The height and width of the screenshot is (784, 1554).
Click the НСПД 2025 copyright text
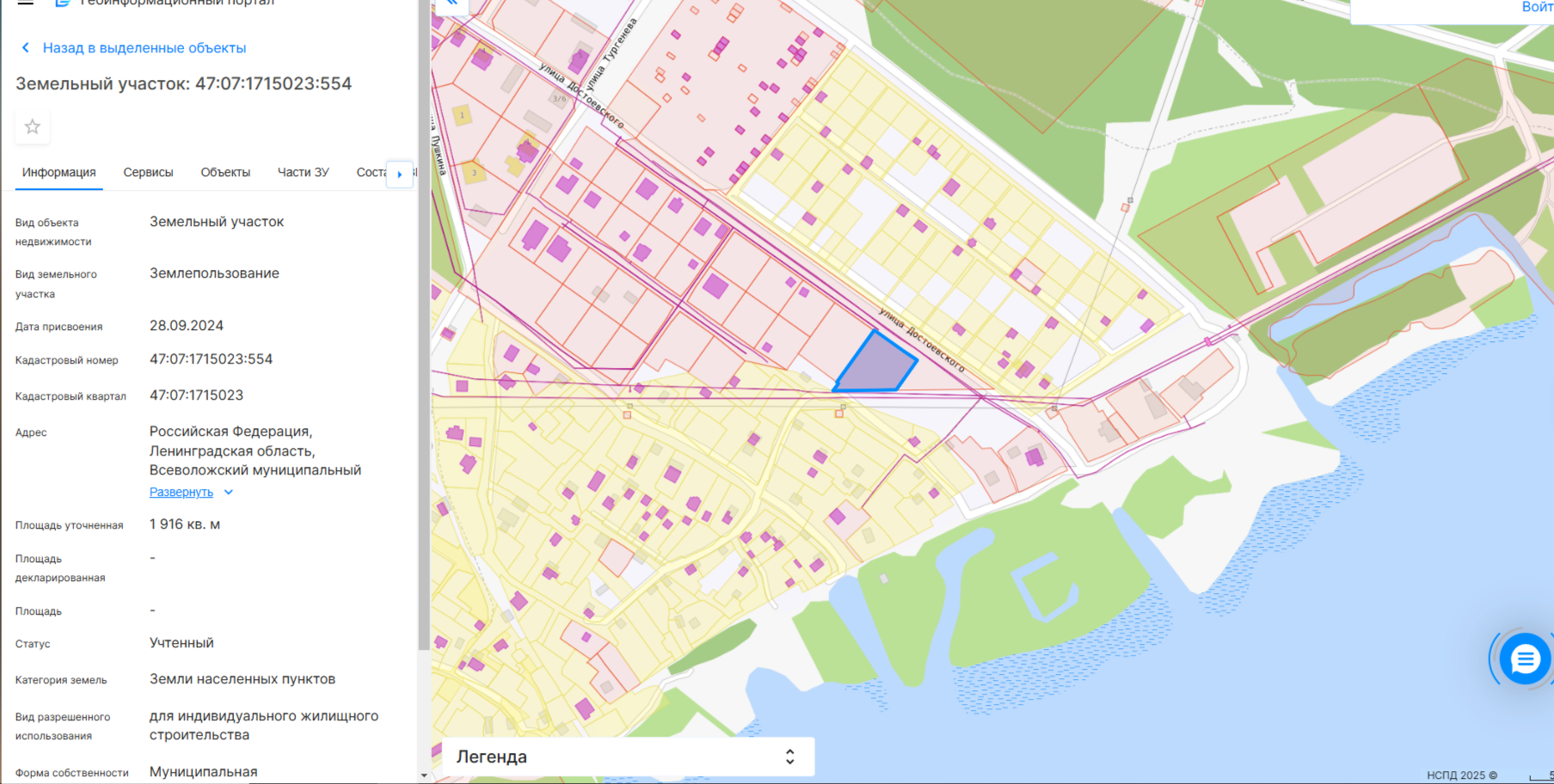pos(1462,775)
